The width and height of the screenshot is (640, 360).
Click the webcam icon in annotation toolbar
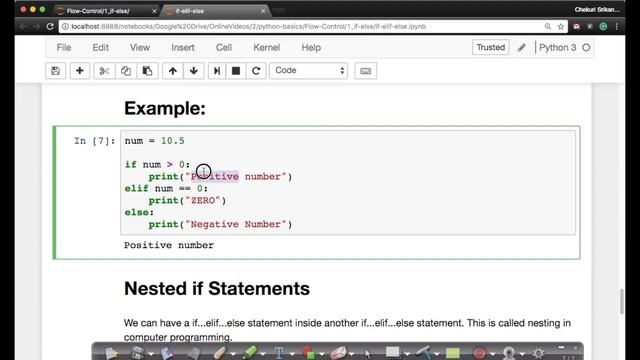click(x=509, y=353)
